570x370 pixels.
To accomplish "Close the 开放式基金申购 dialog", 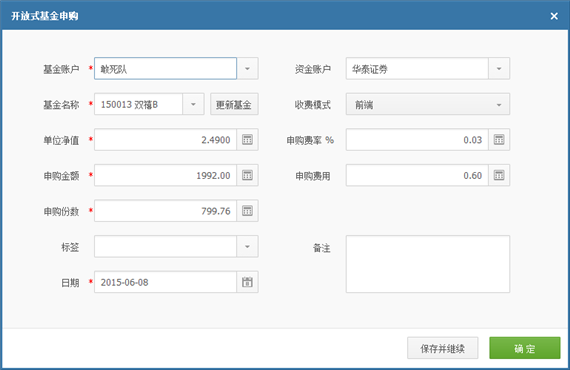I will pyautogui.click(x=554, y=16).
